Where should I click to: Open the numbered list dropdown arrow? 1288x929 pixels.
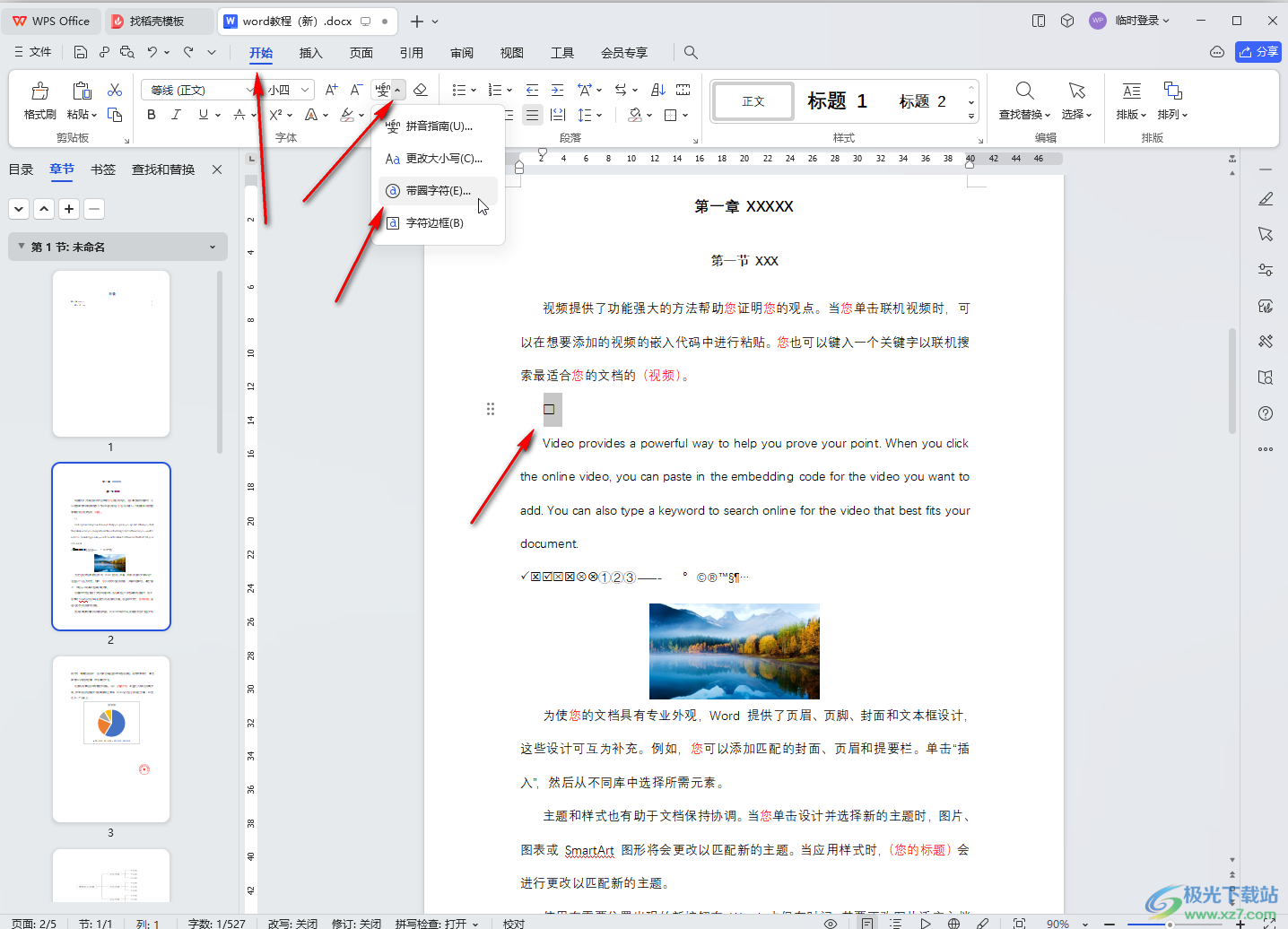509,90
